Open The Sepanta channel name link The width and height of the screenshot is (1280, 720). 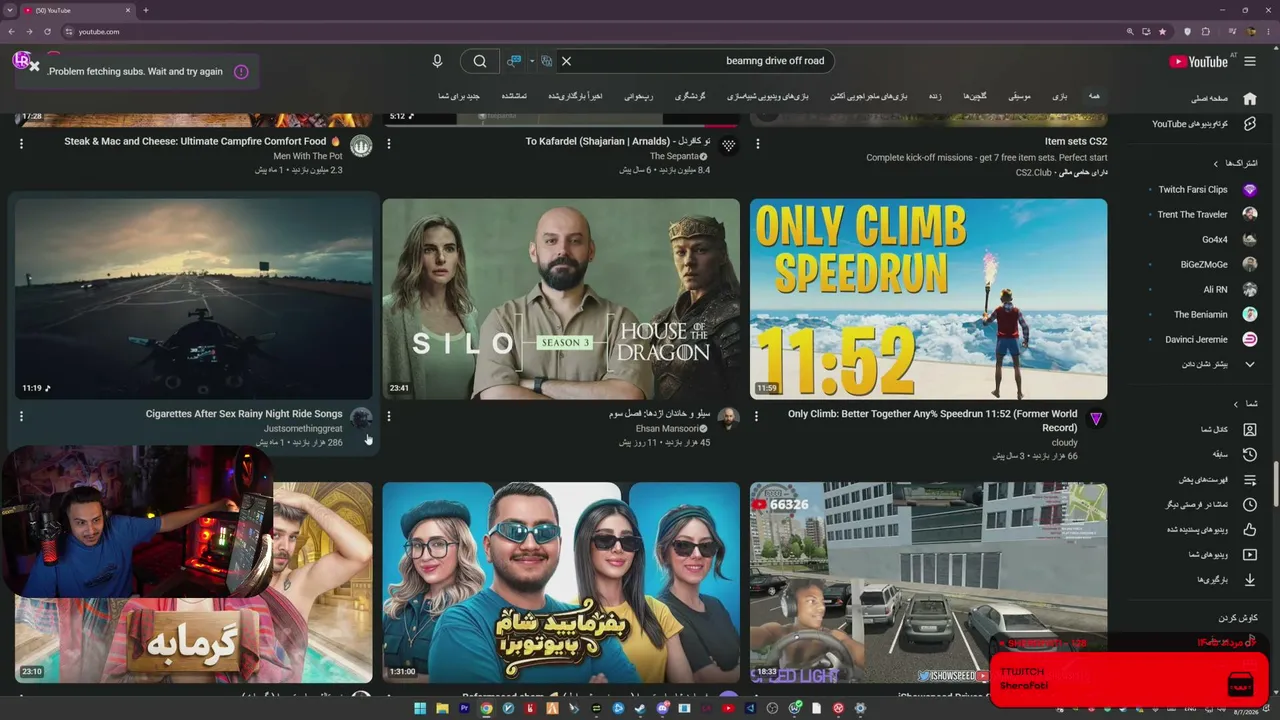coord(675,156)
